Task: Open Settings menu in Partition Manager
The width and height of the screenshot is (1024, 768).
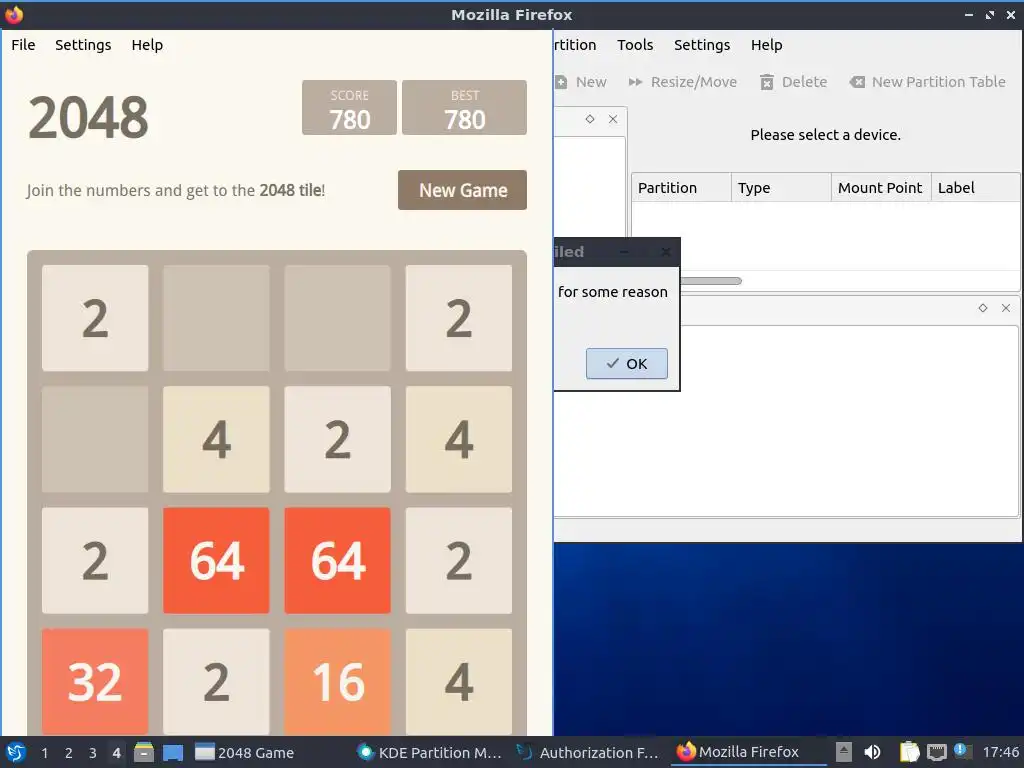Action: [702, 45]
